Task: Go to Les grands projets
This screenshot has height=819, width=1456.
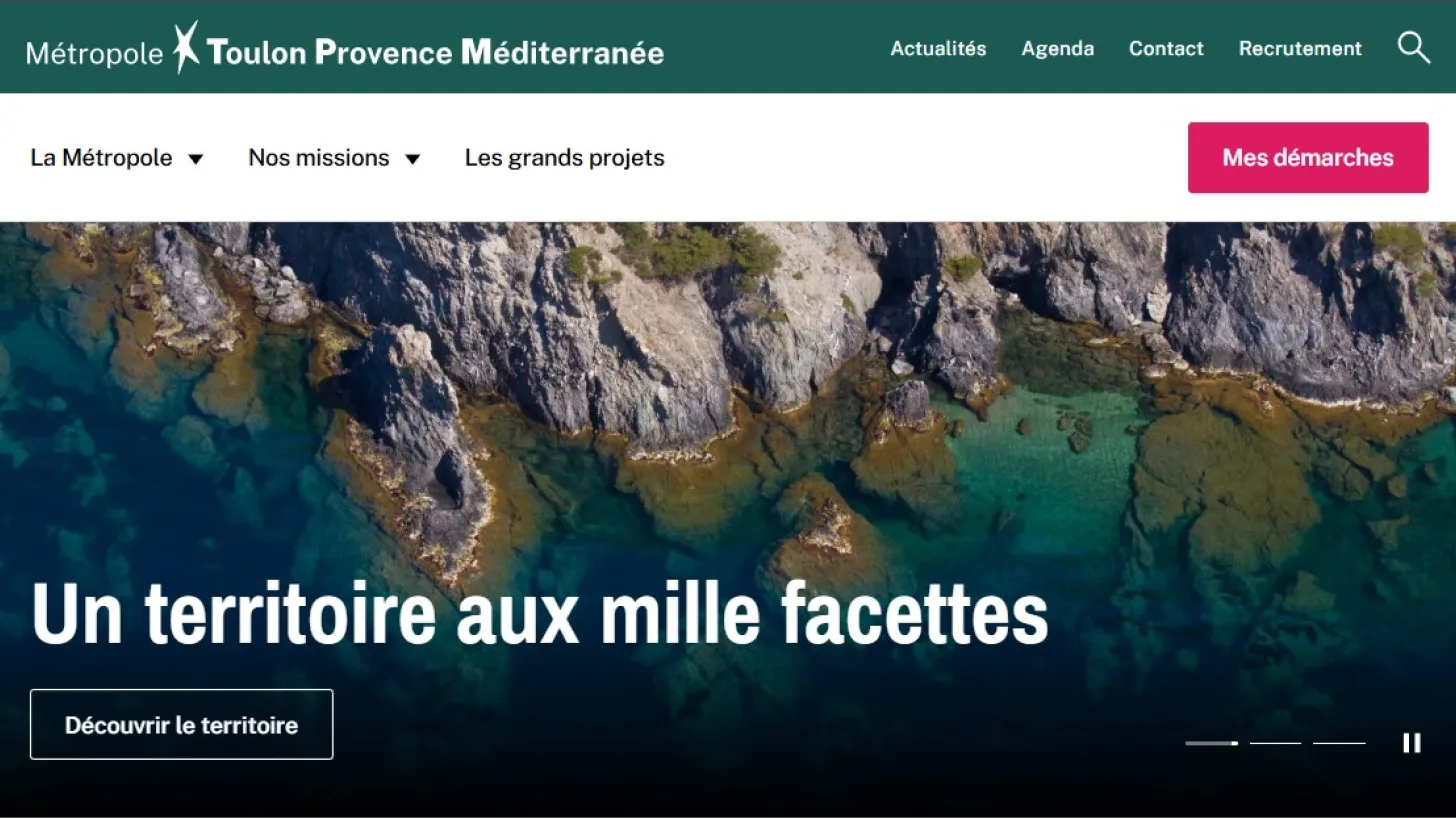Action: click(x=564, y=158)
